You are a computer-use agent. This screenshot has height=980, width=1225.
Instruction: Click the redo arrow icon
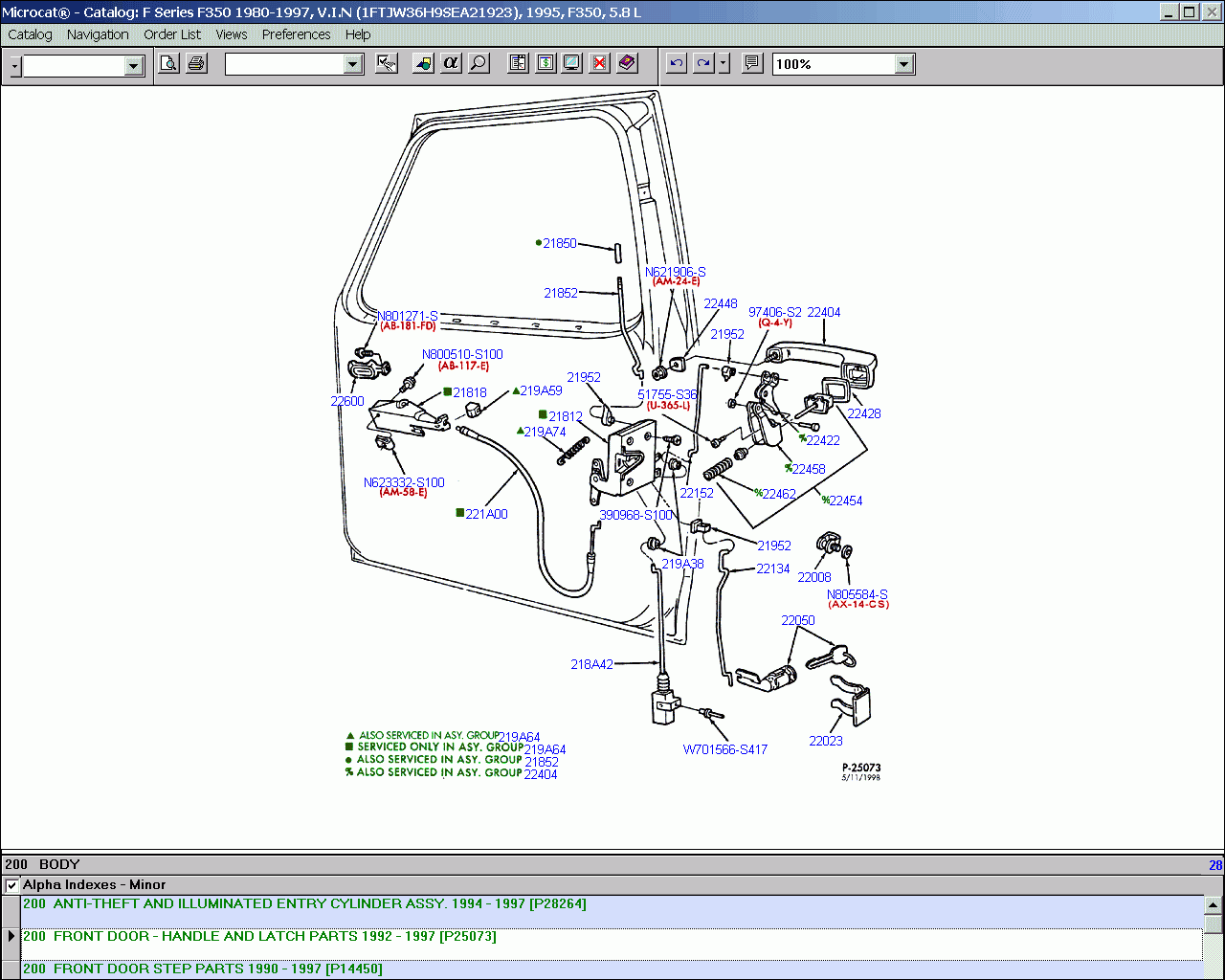(703, 64)
